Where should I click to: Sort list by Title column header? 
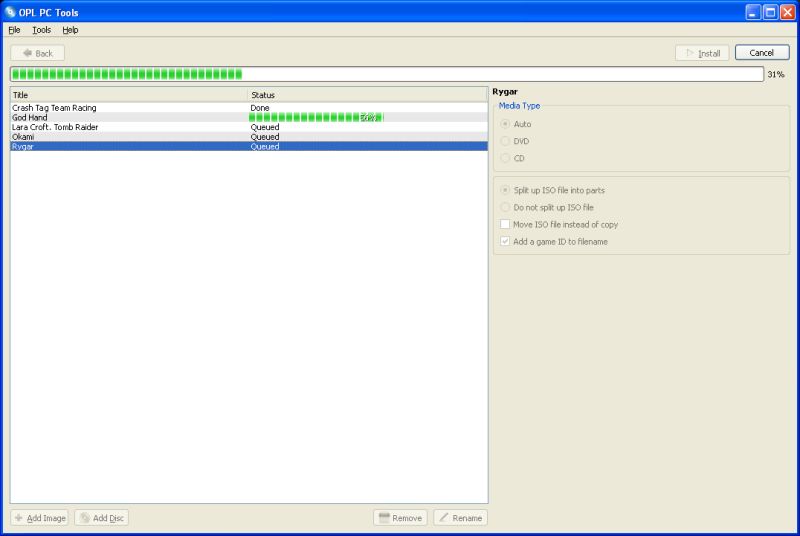129,95
